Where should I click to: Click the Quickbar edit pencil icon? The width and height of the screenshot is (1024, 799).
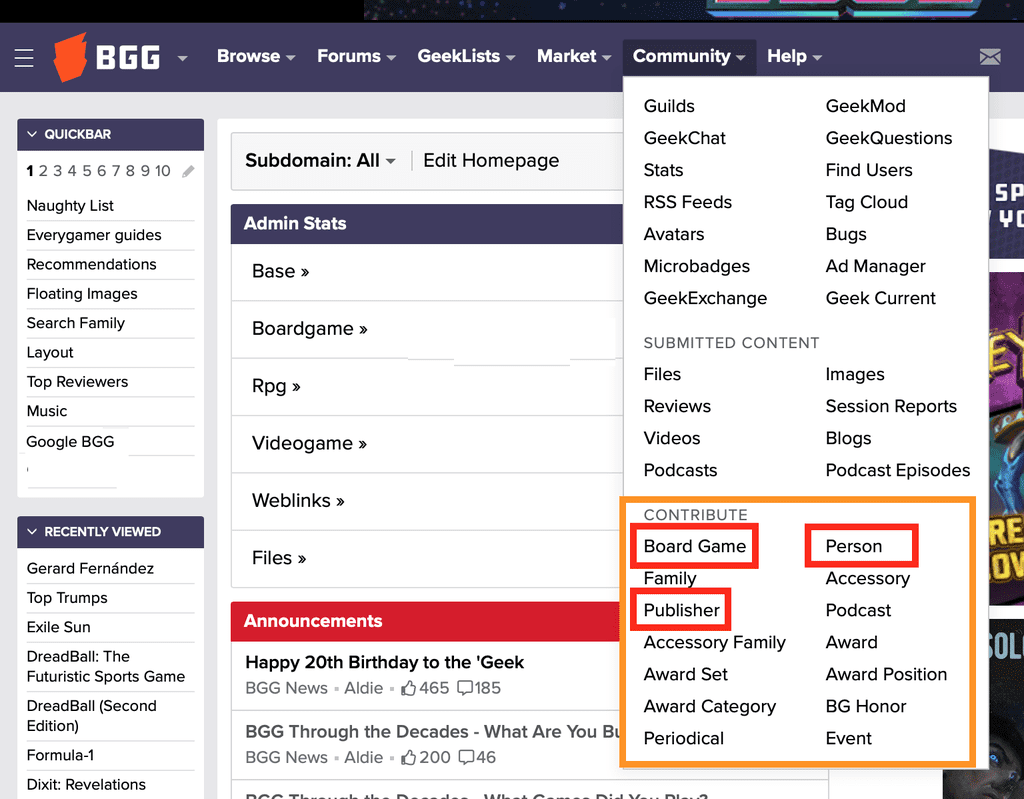pyautogui.click(x=188, y=171)
